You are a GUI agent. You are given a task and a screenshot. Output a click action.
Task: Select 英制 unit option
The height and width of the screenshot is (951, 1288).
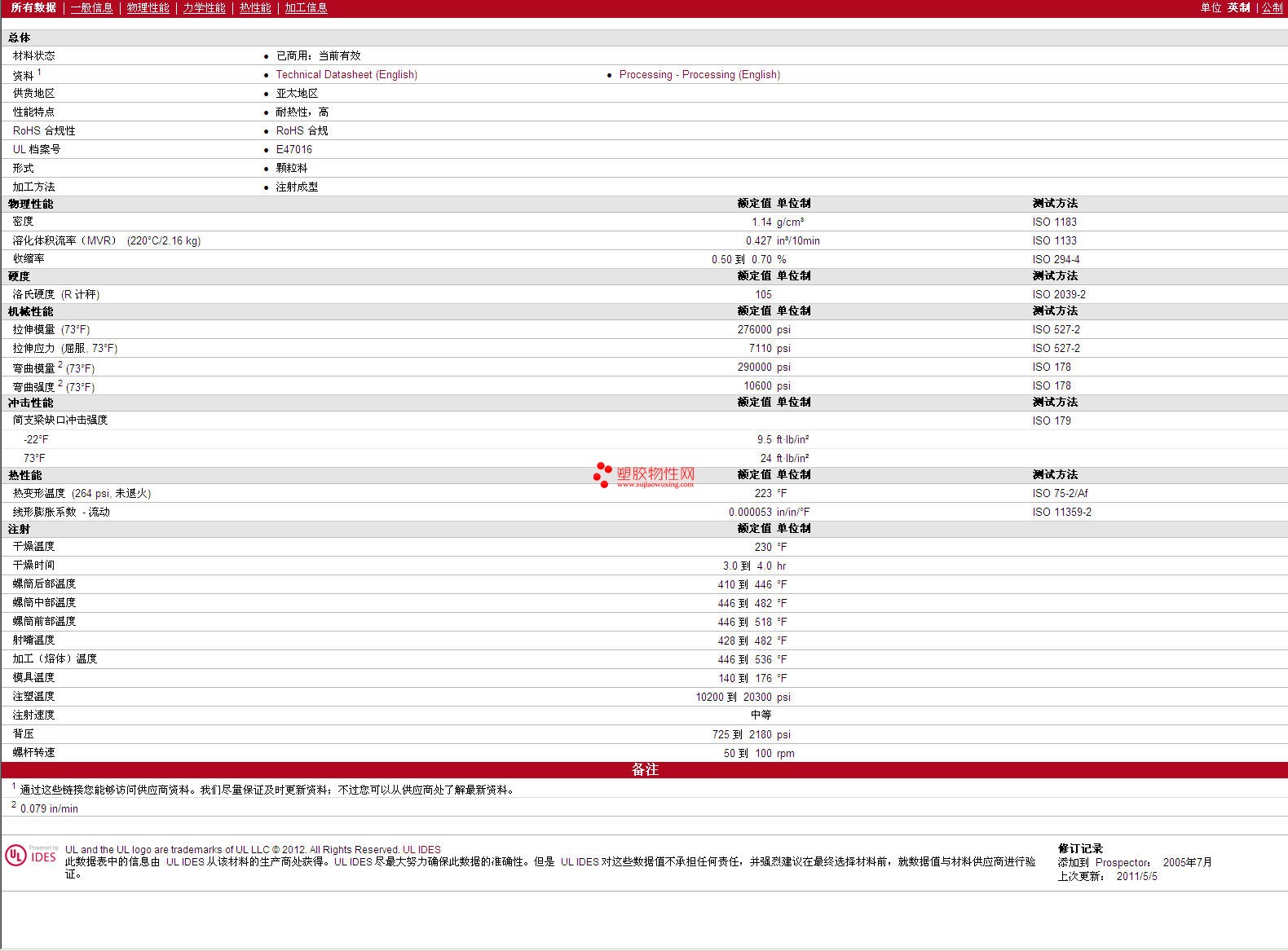(x=1238, y=7)
